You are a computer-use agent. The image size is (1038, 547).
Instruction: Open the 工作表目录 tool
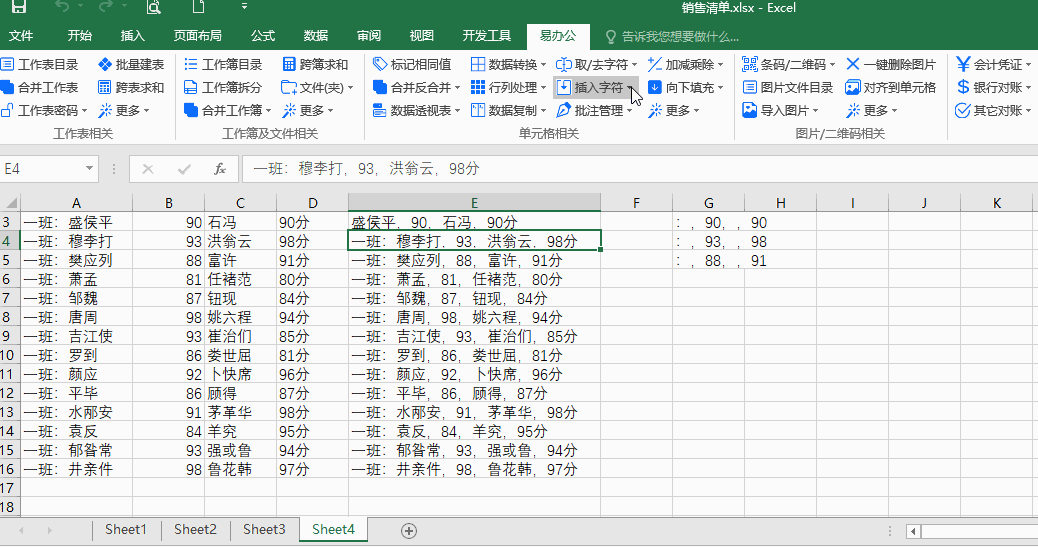point(40,64)
